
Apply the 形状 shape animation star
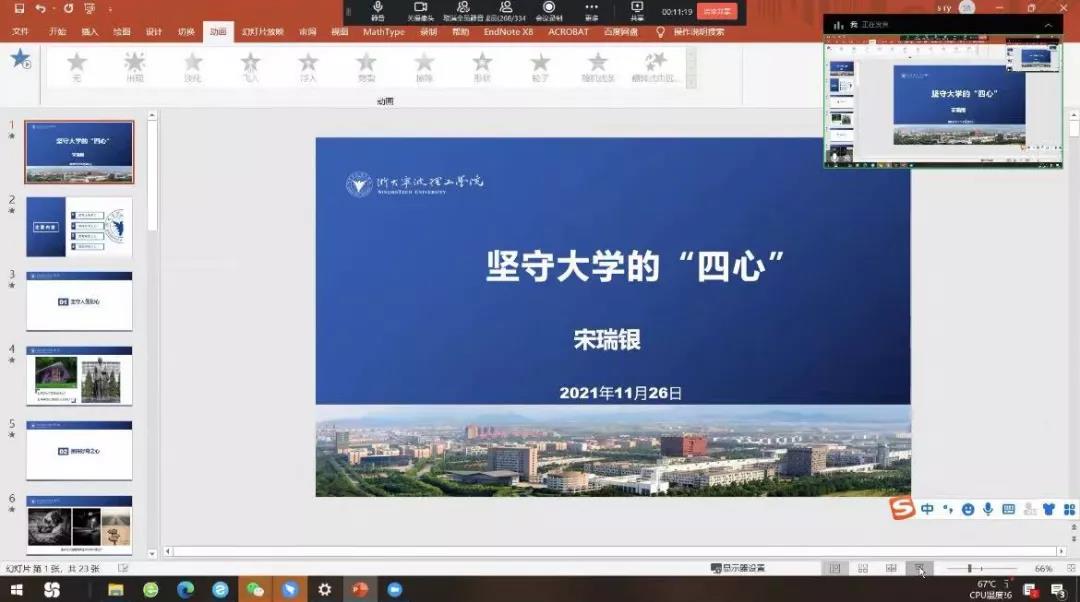[482, 66]
